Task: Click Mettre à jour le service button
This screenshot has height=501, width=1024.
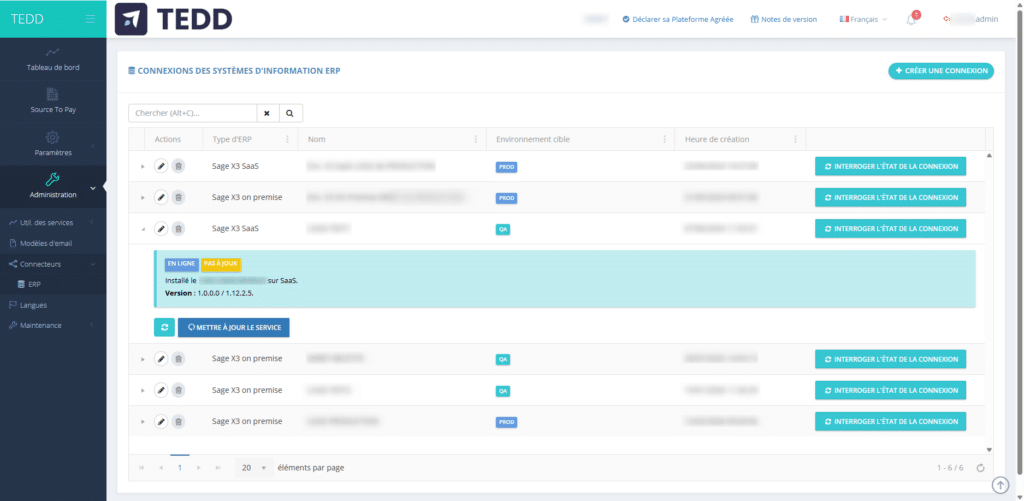Action: [233, 327]
